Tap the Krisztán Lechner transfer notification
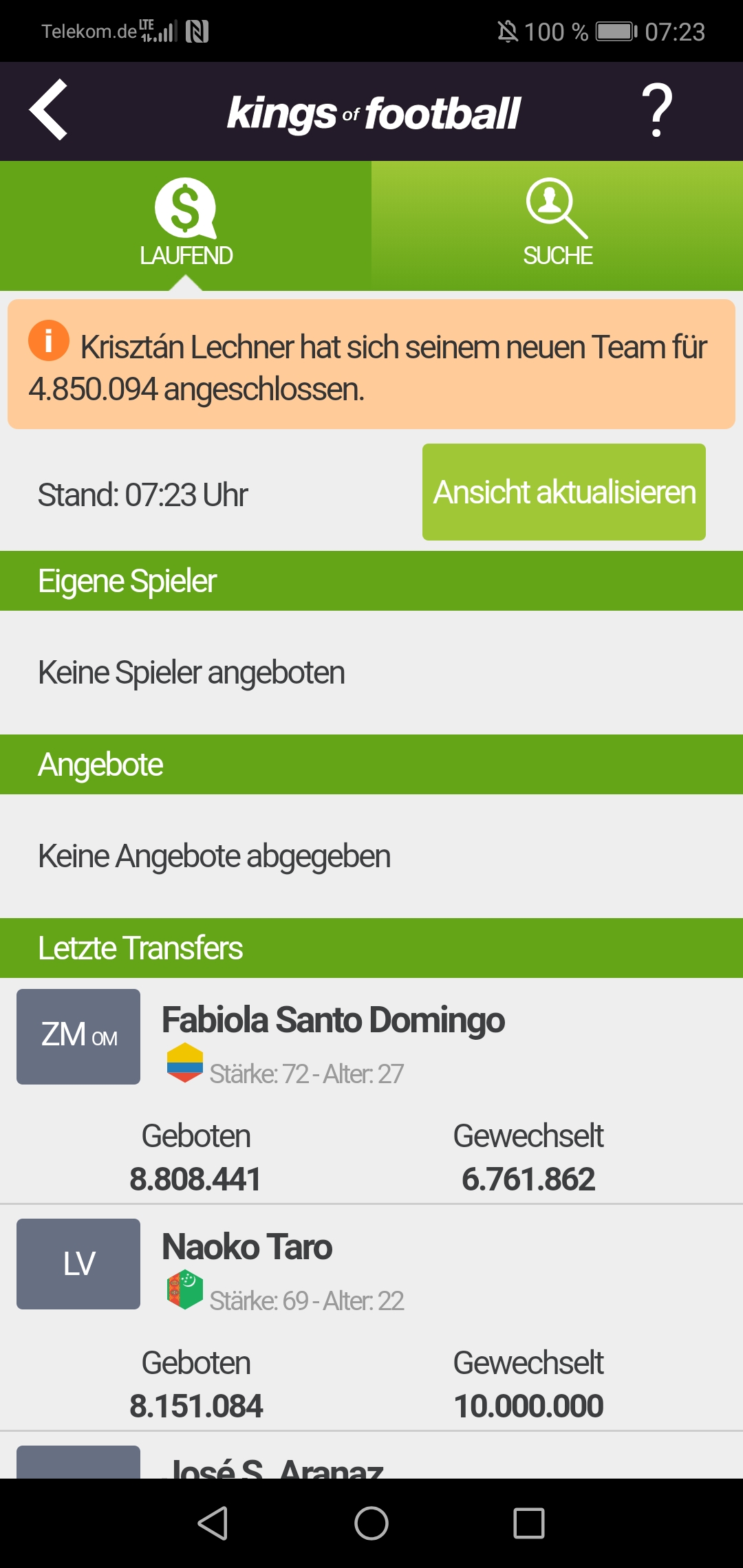 point(371,364)
